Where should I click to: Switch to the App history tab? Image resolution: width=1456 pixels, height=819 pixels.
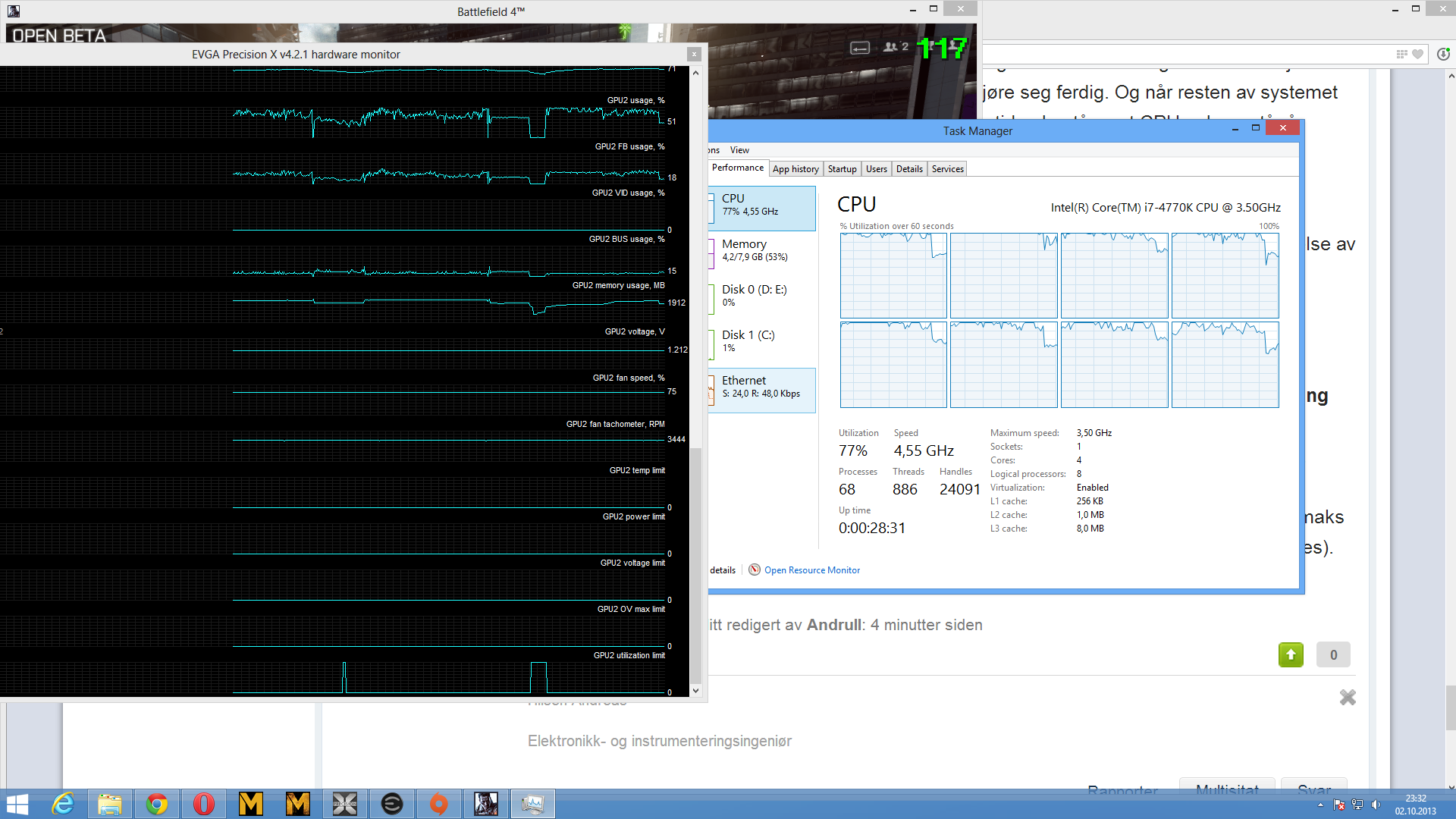795,169
